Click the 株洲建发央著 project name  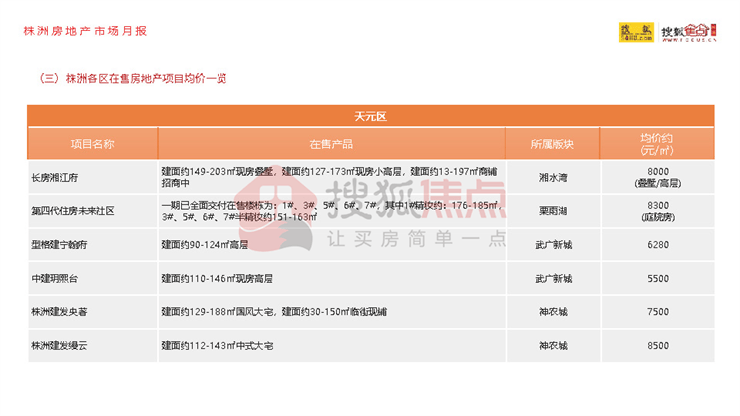[x=61, y=312]
